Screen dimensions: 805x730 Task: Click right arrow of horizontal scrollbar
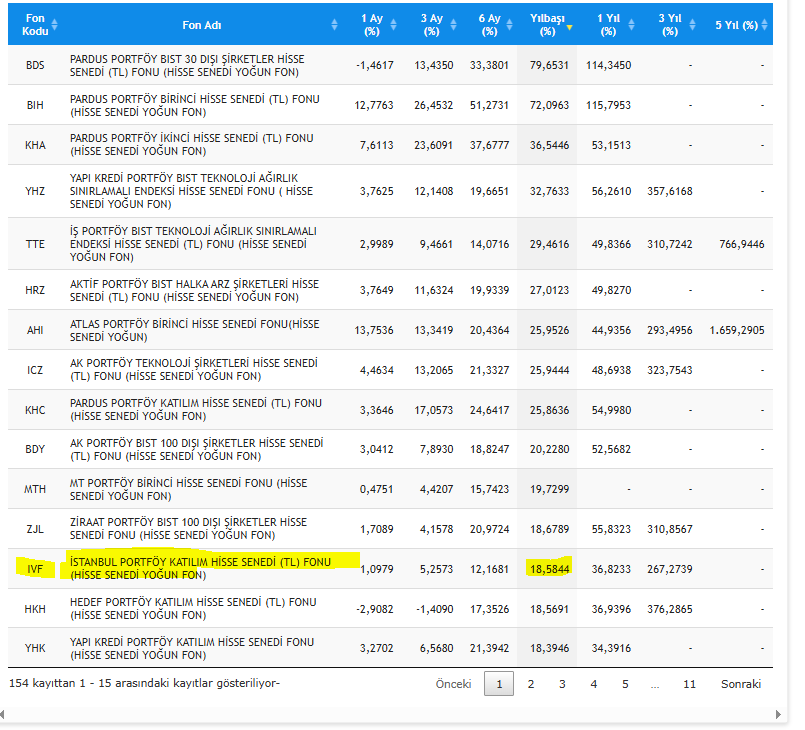point(778,714)
